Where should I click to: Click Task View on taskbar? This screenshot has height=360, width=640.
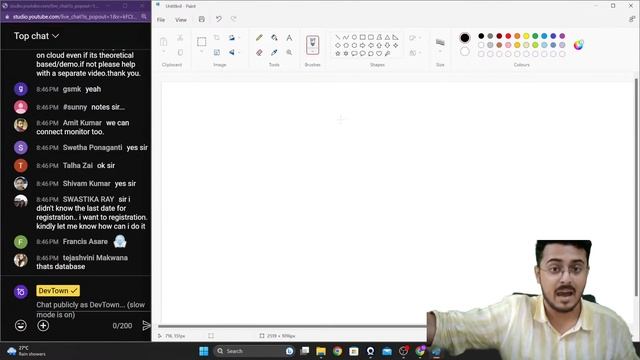click(304, 351)
